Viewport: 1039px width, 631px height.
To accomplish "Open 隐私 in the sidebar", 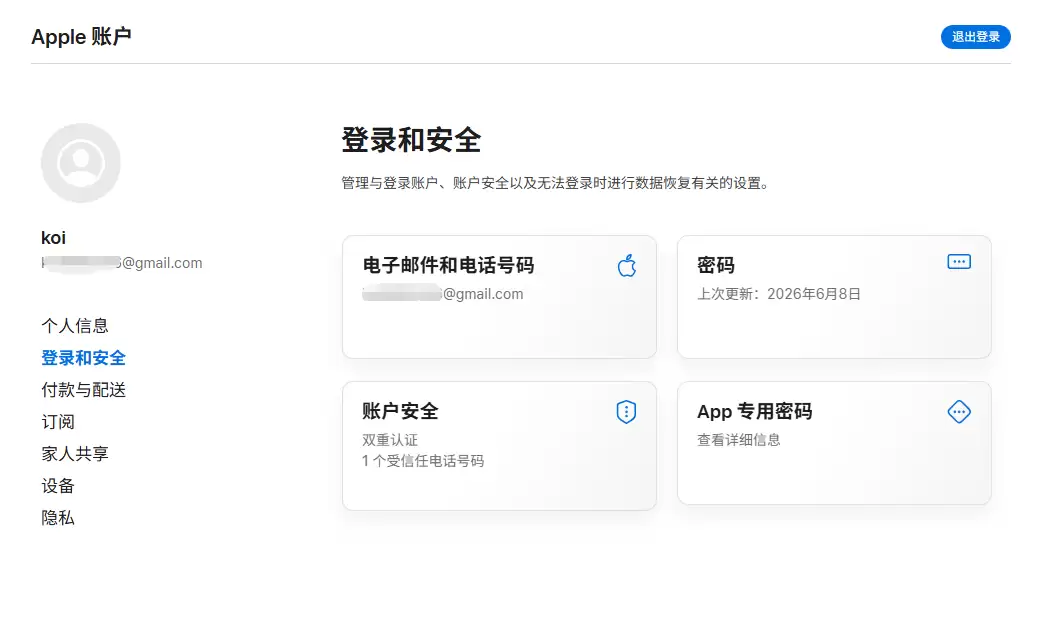I will 58,518.
